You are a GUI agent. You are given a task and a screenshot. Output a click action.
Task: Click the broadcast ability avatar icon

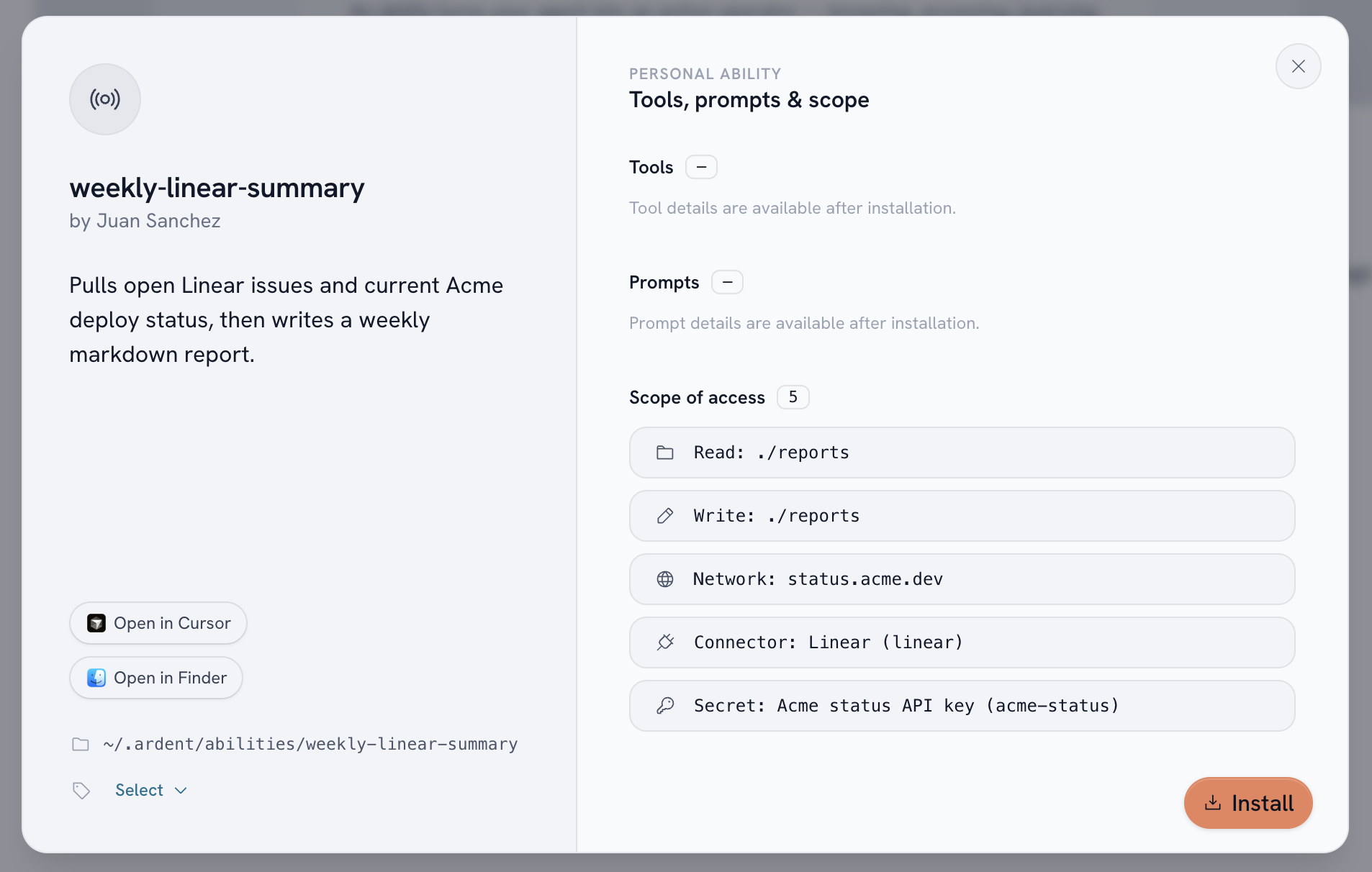click(105, 99)
